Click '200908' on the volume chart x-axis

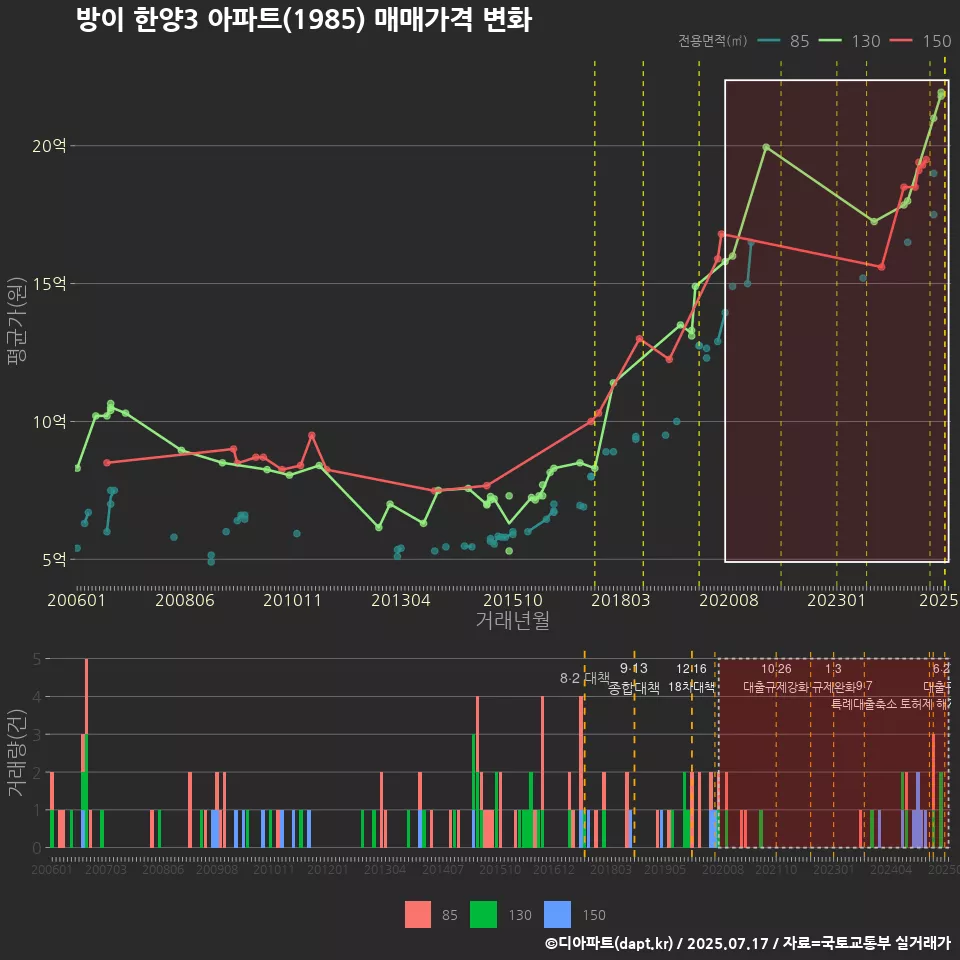[217, 869]
